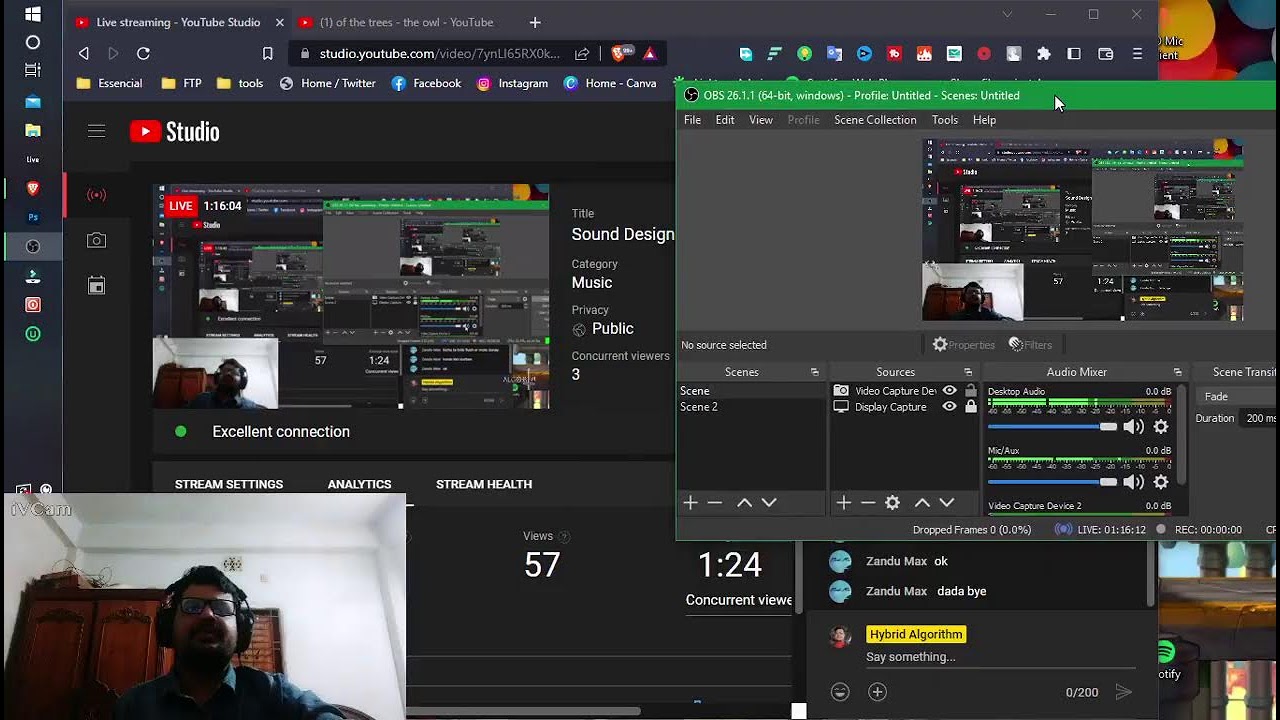Toggle visibility of Video Capture Device source
Image resolution: width=1280 pixels, height=720 pixels.
tap(950, 391)
